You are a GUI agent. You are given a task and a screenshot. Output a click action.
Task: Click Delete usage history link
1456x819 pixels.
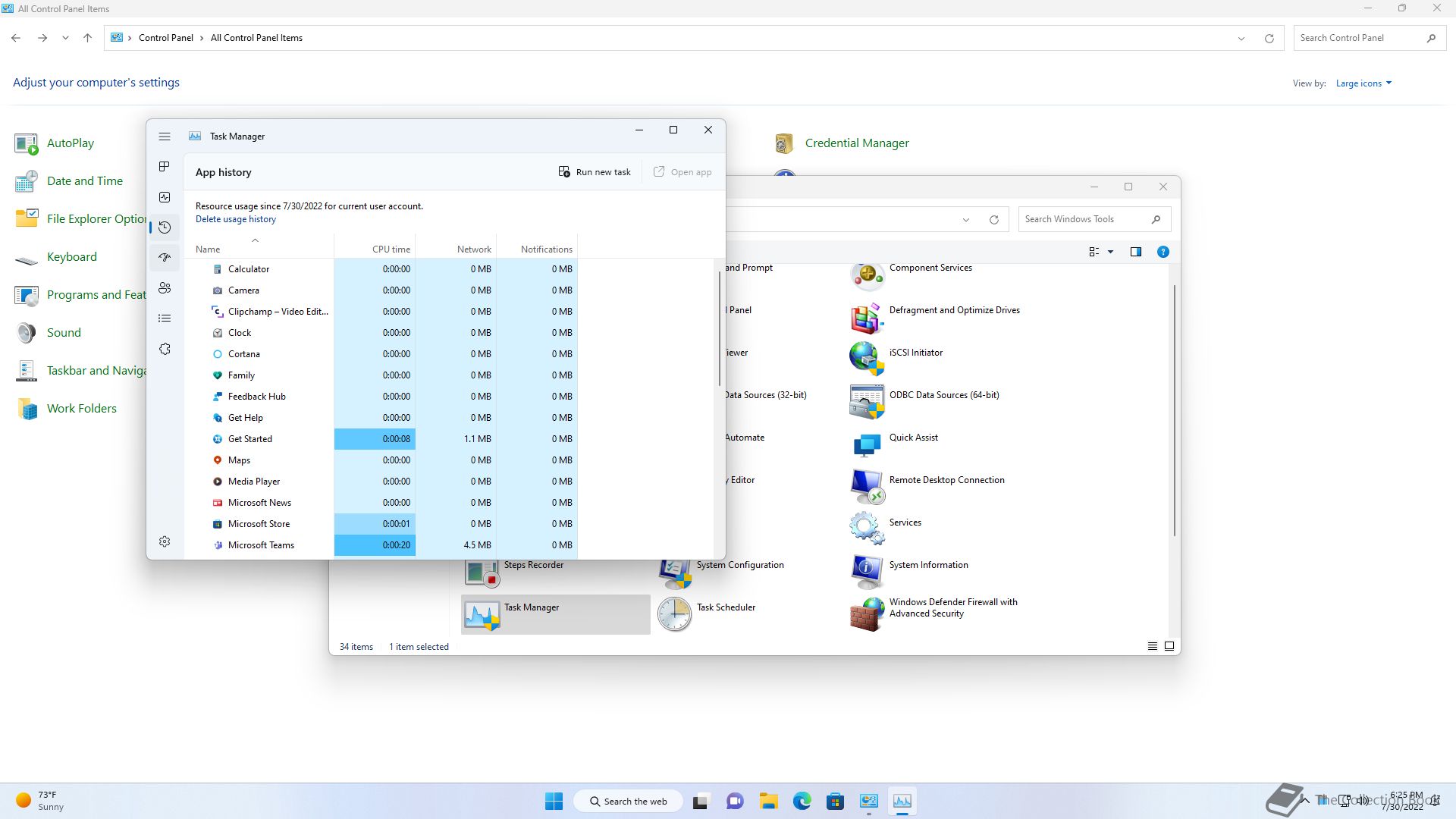coord(236,219)
